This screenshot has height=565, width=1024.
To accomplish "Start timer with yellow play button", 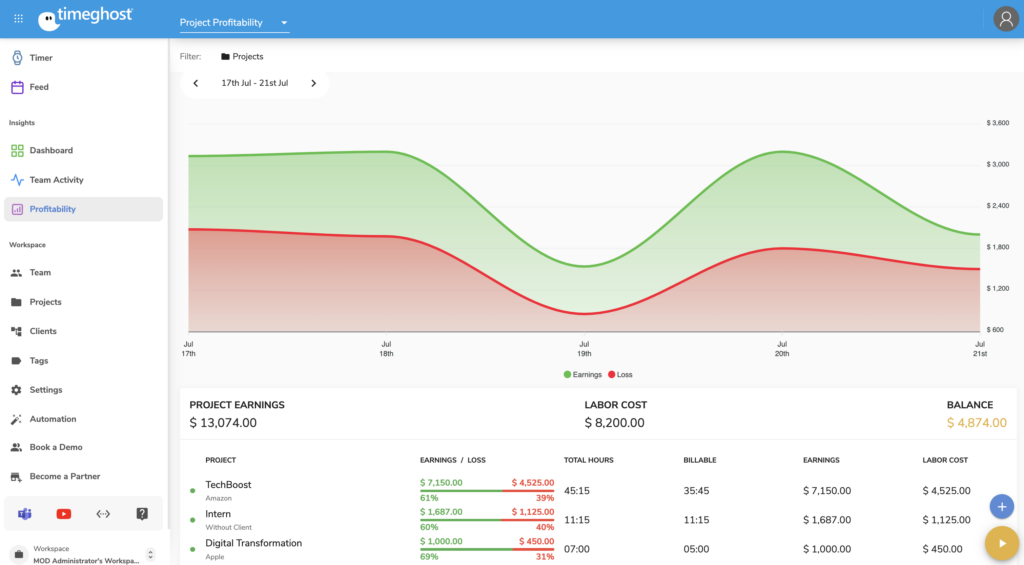I will pyautogui.click(x=1001, y=543).
